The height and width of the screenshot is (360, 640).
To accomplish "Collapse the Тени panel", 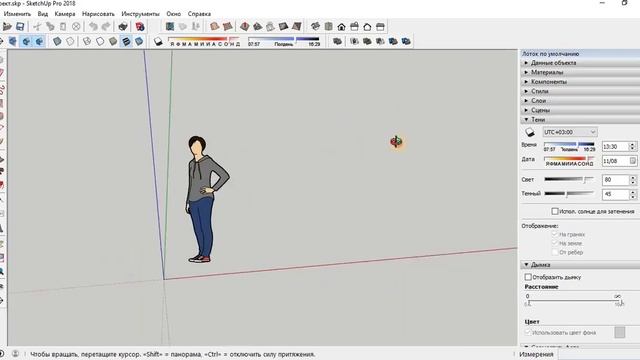I will (580, 120).
